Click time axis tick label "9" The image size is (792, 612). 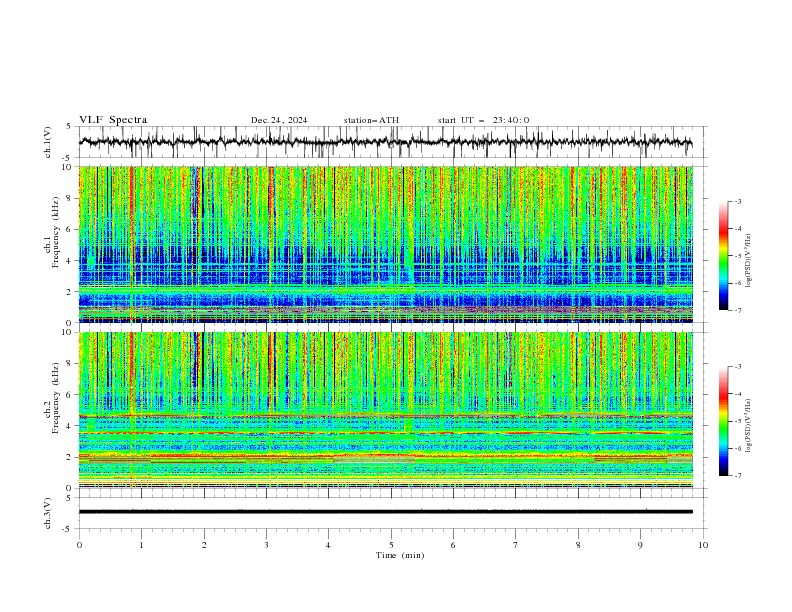pyautogui.click(x=640, y=545)
